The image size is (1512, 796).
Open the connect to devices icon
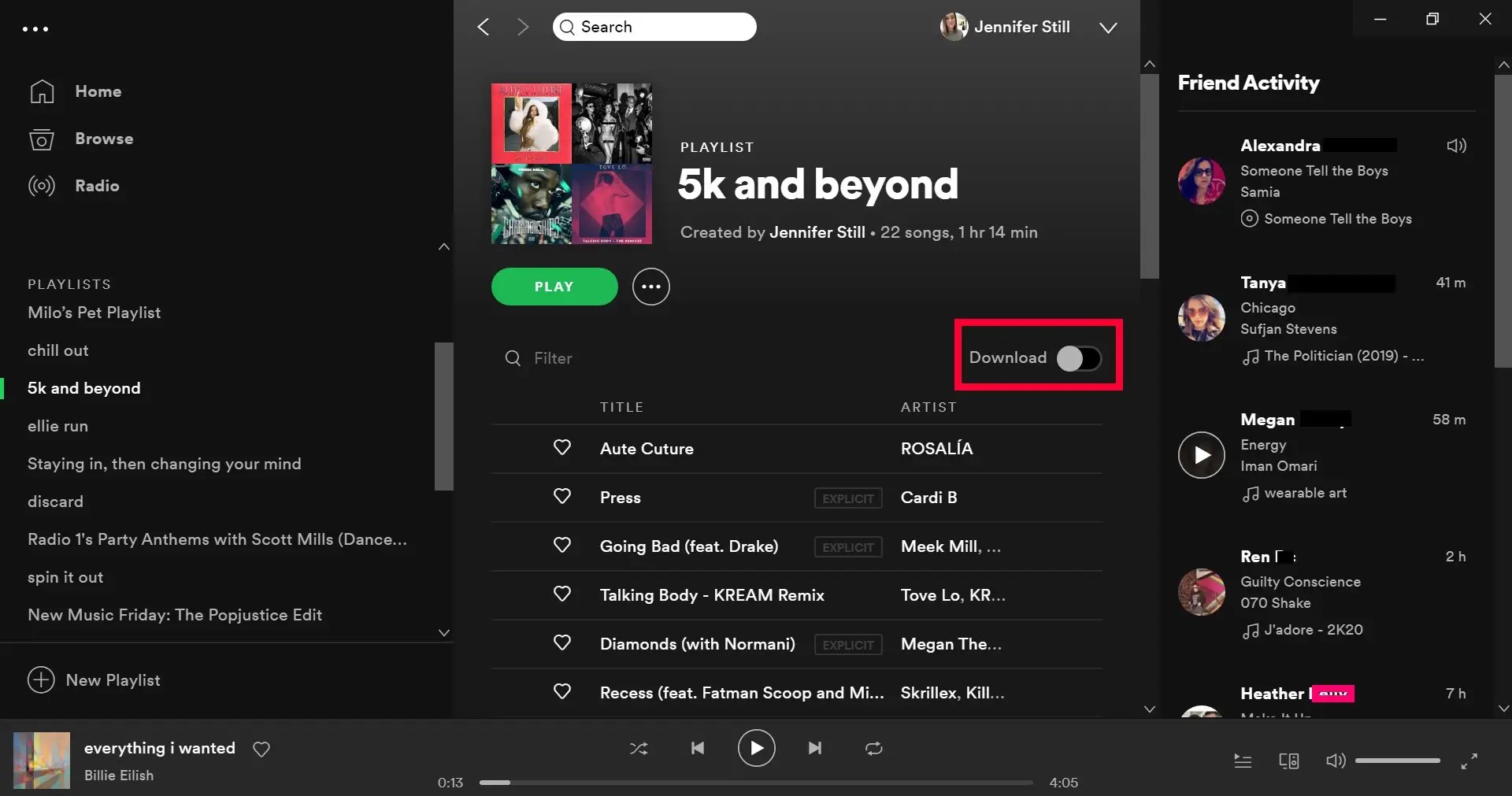(1289, 761)
